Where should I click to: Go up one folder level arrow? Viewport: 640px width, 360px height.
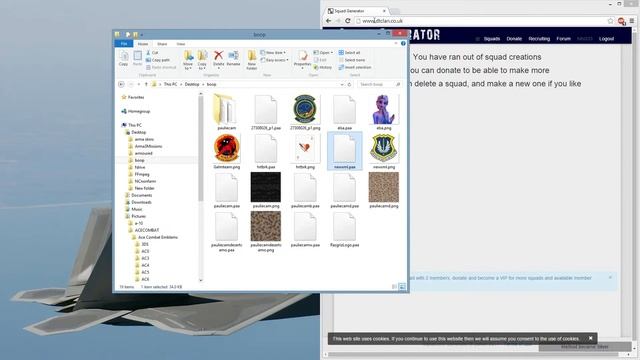(146, 84)
